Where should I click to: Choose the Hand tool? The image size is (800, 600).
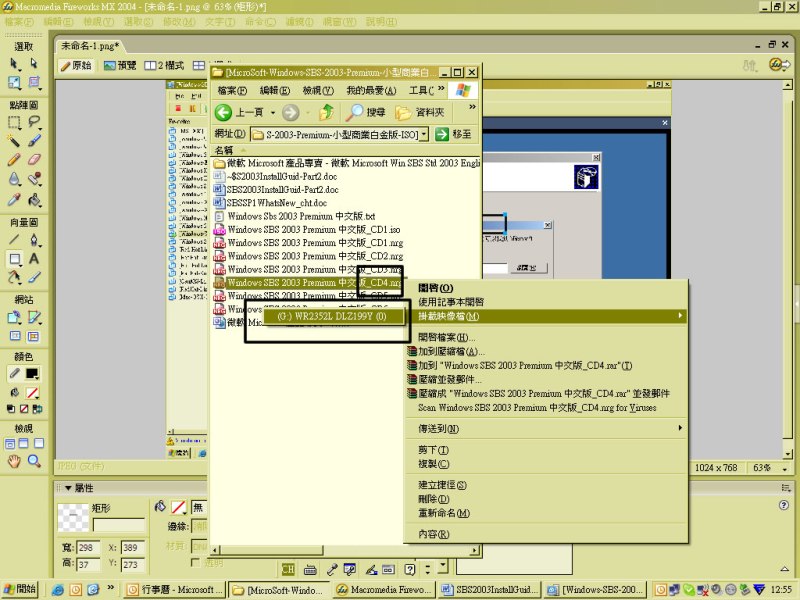pos(14,461)
